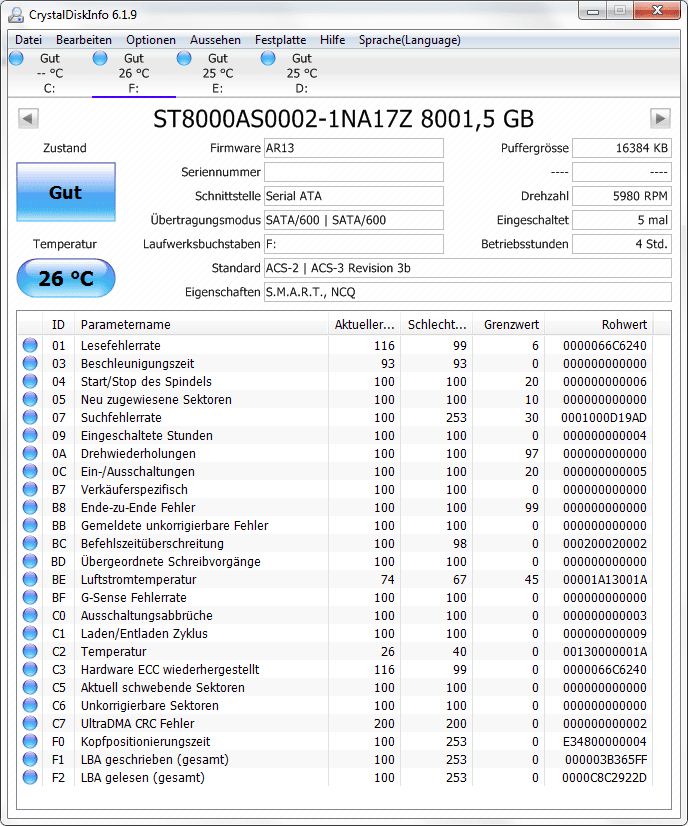Click the status orb for Verkäuferspezifisch row

[30, 489]
